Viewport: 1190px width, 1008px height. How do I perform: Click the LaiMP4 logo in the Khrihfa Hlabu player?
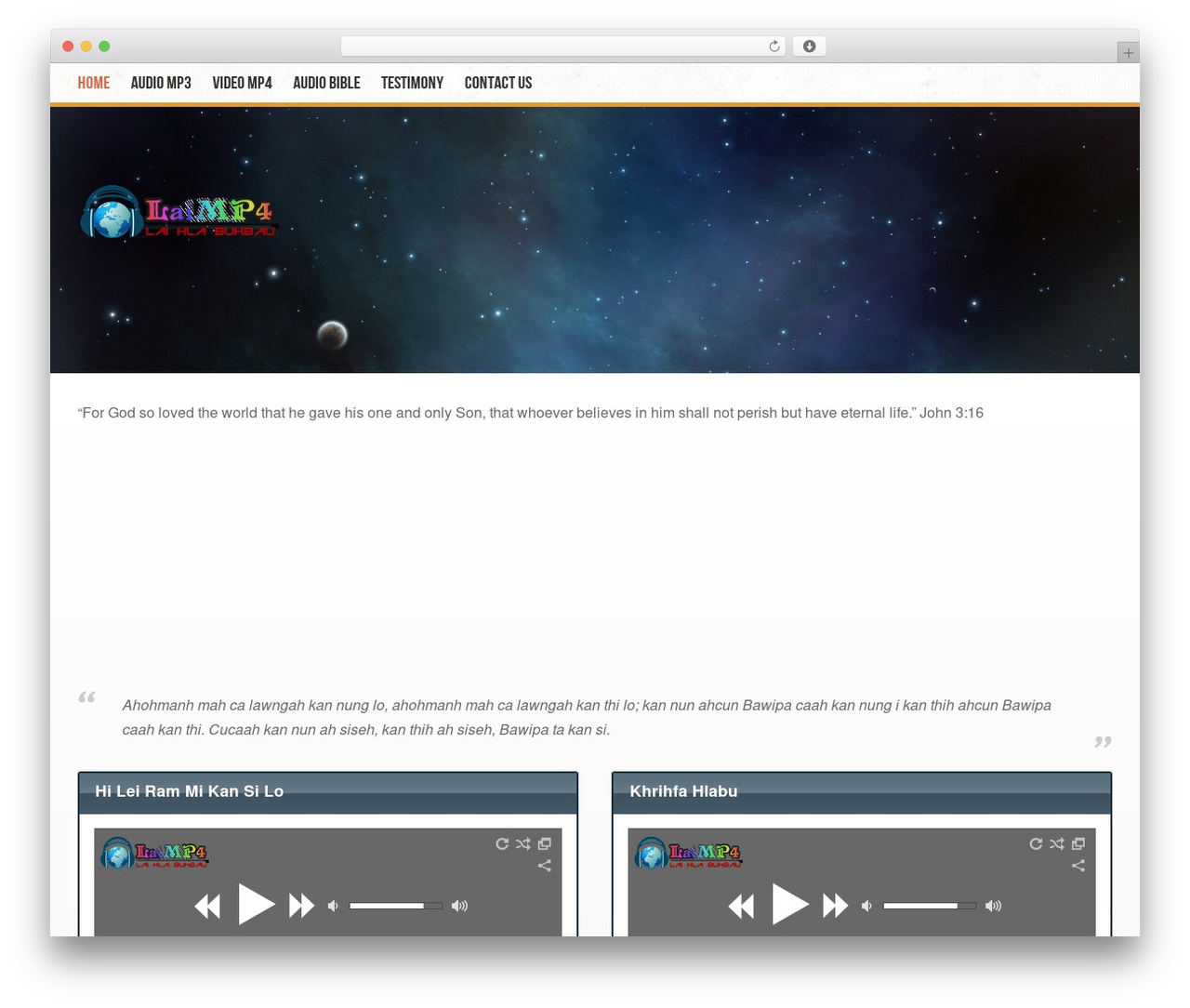[688, 853]
